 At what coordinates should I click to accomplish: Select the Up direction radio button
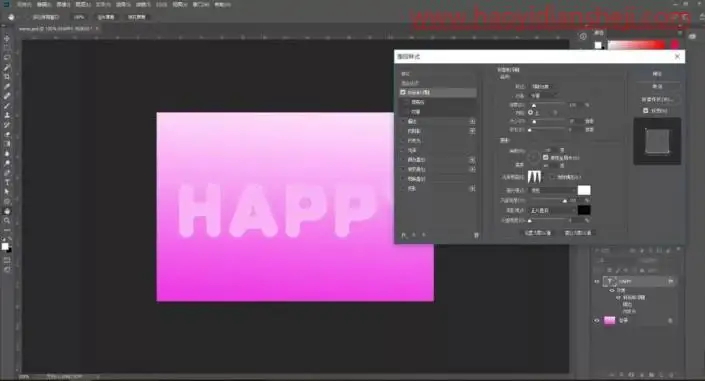click(531, 112)
